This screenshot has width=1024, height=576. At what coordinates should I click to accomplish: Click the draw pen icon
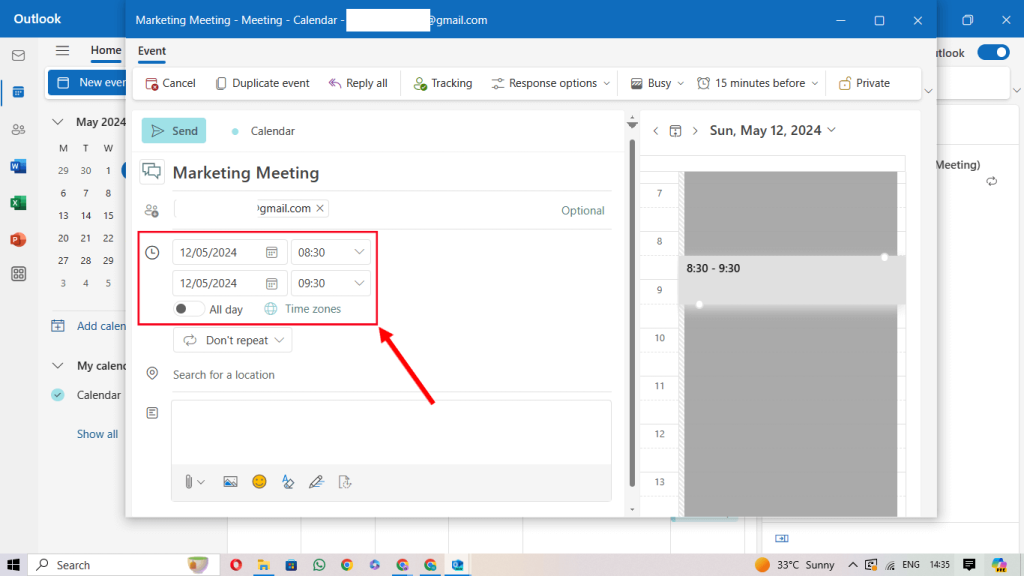click(316, 482)
